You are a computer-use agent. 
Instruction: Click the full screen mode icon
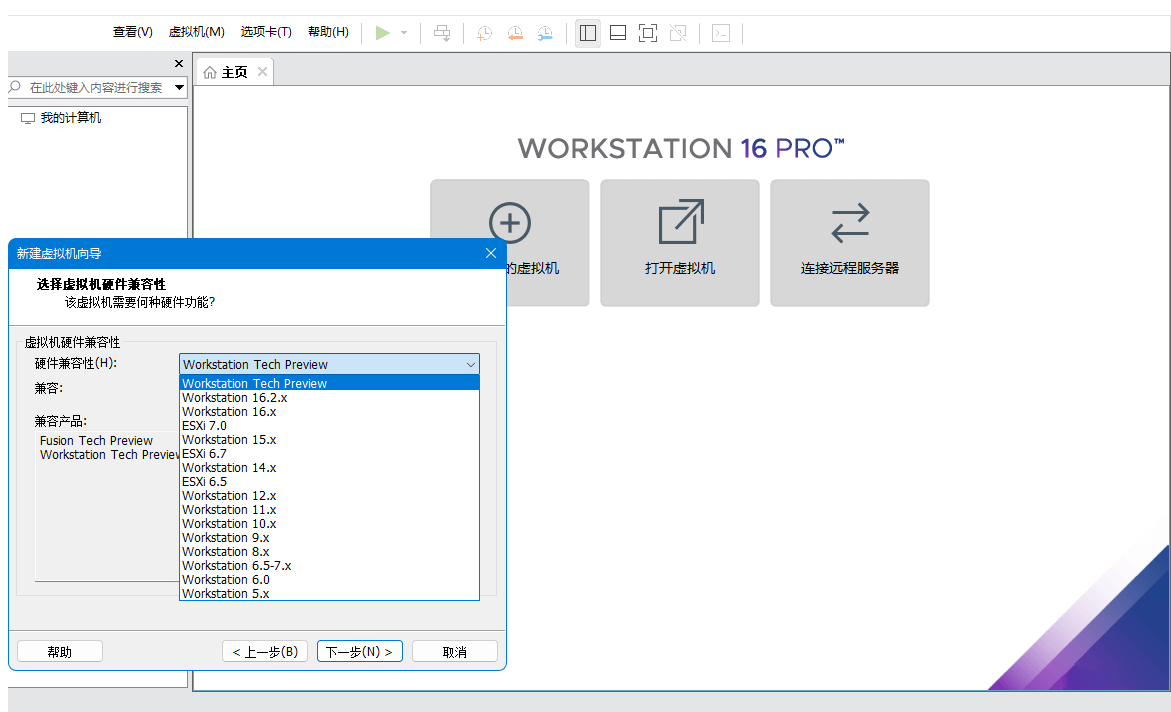click(x=647, y=33)
